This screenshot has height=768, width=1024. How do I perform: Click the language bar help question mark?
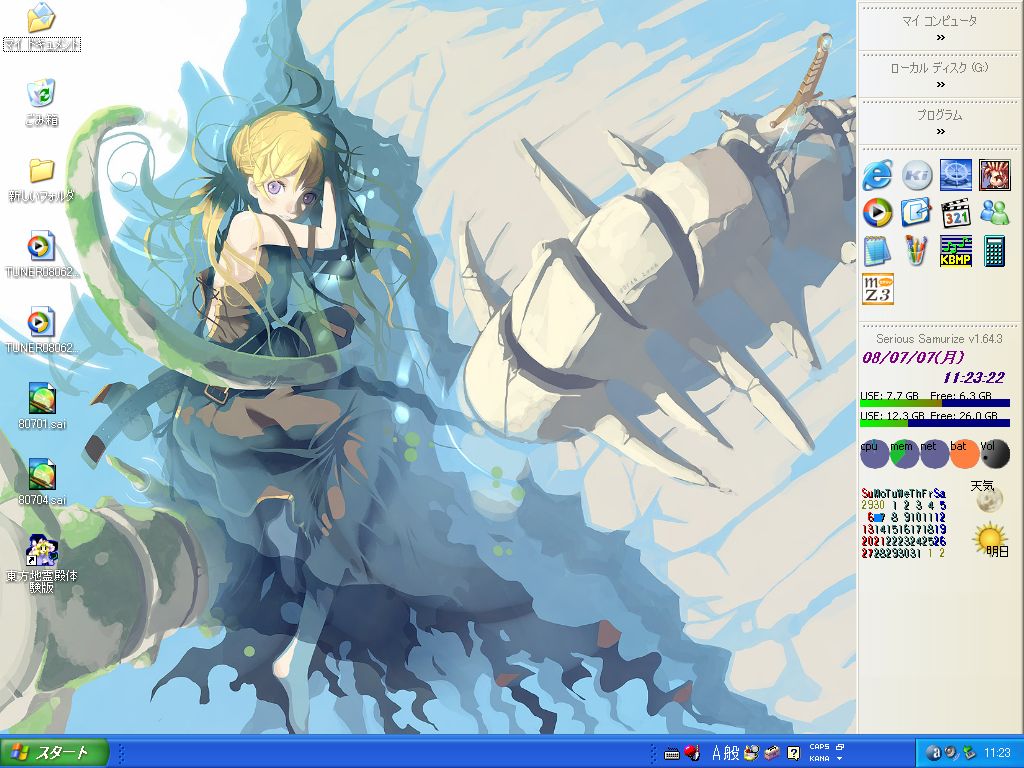pyautogui.click(x=793, y=753)
